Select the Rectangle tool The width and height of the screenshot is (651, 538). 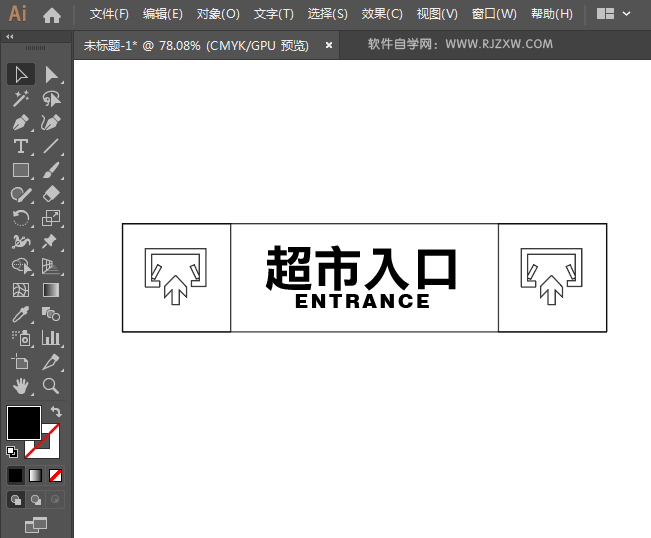[21, 171]
